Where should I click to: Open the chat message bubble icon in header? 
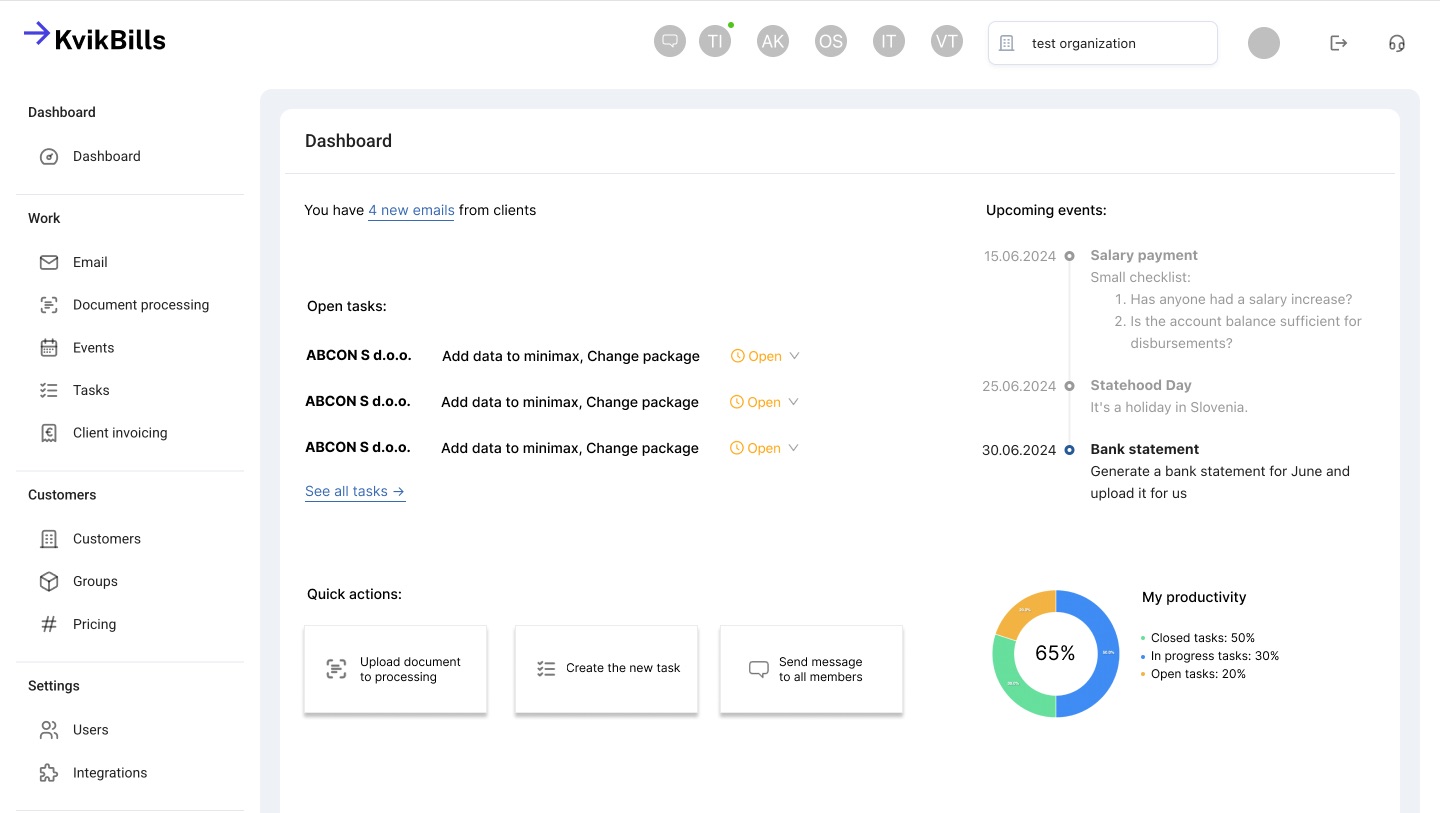coord(670,41)
